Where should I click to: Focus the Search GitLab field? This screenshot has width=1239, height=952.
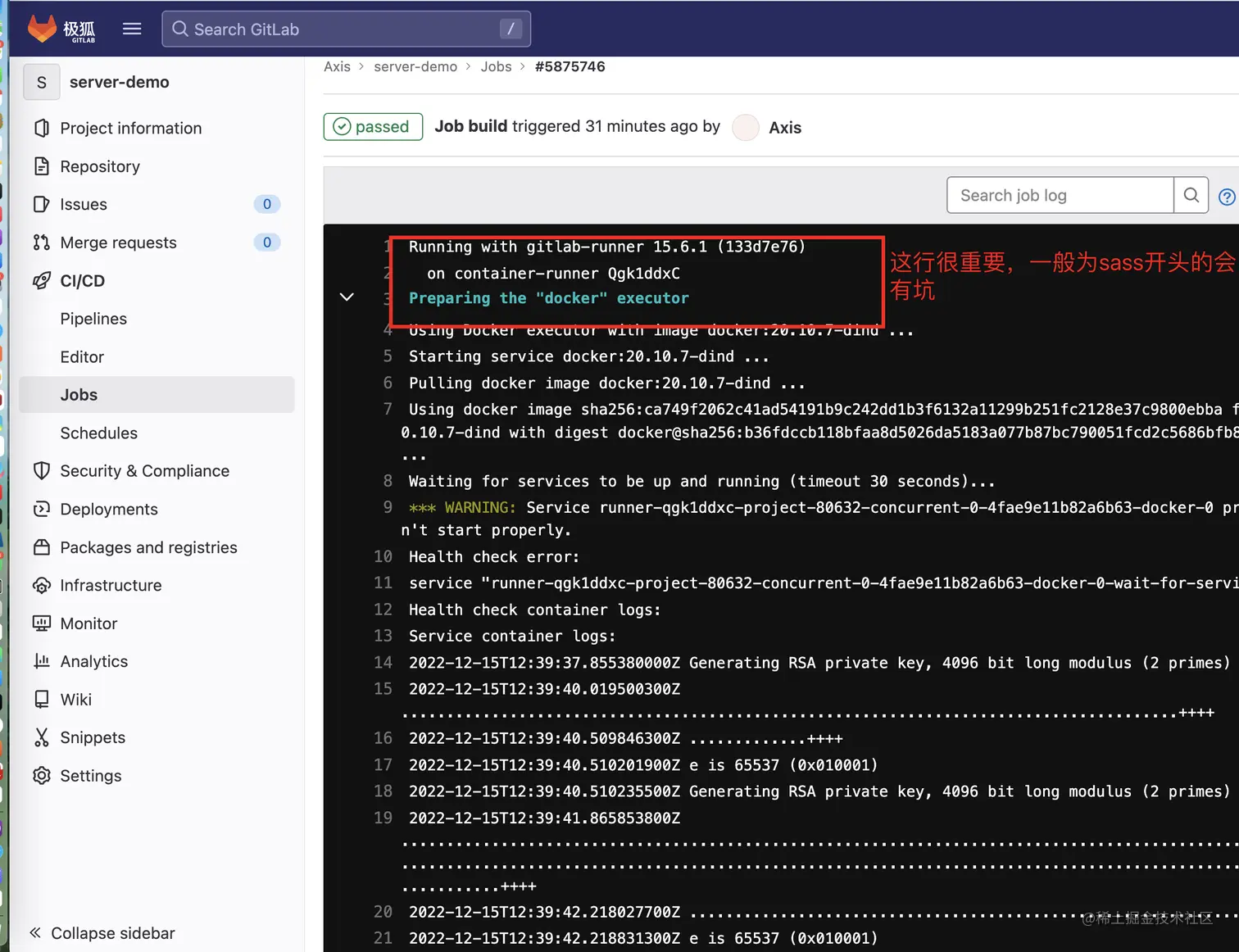346,29
